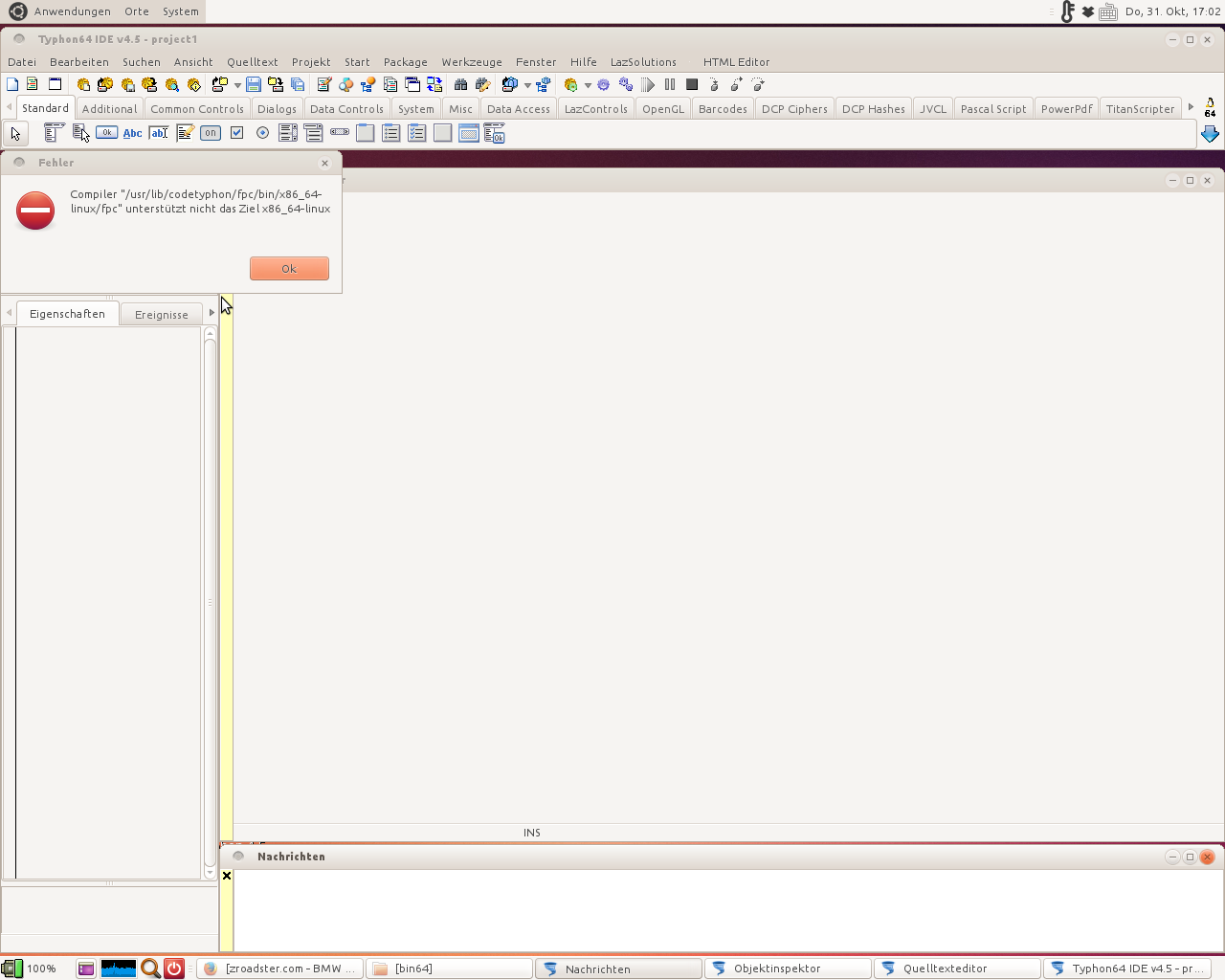Pick the TEdit component icon
The image size is (1225, 980).
[159, 133]
